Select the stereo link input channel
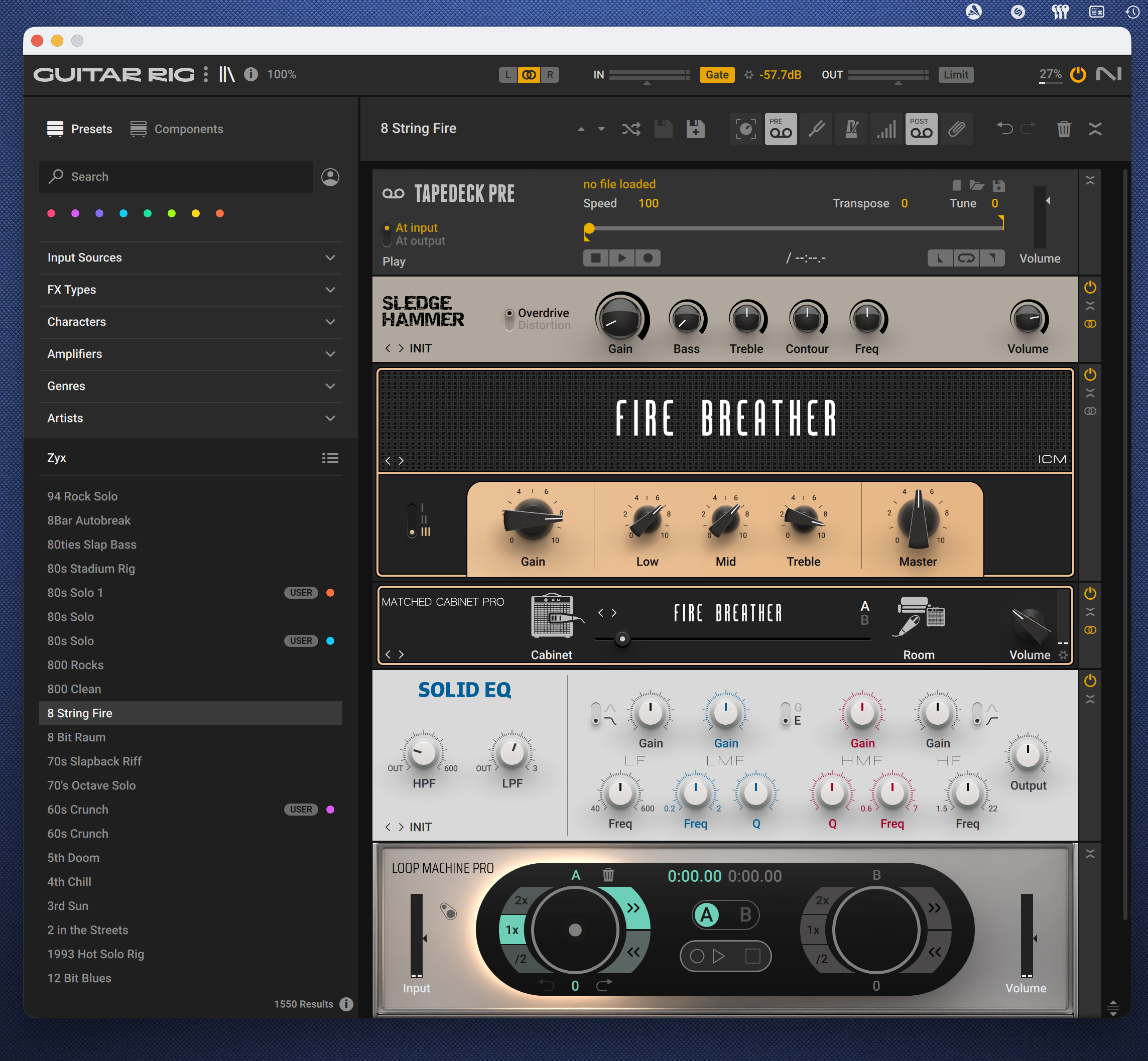This screenshot has height=1061, width=1148. click(x=529, y=75)
